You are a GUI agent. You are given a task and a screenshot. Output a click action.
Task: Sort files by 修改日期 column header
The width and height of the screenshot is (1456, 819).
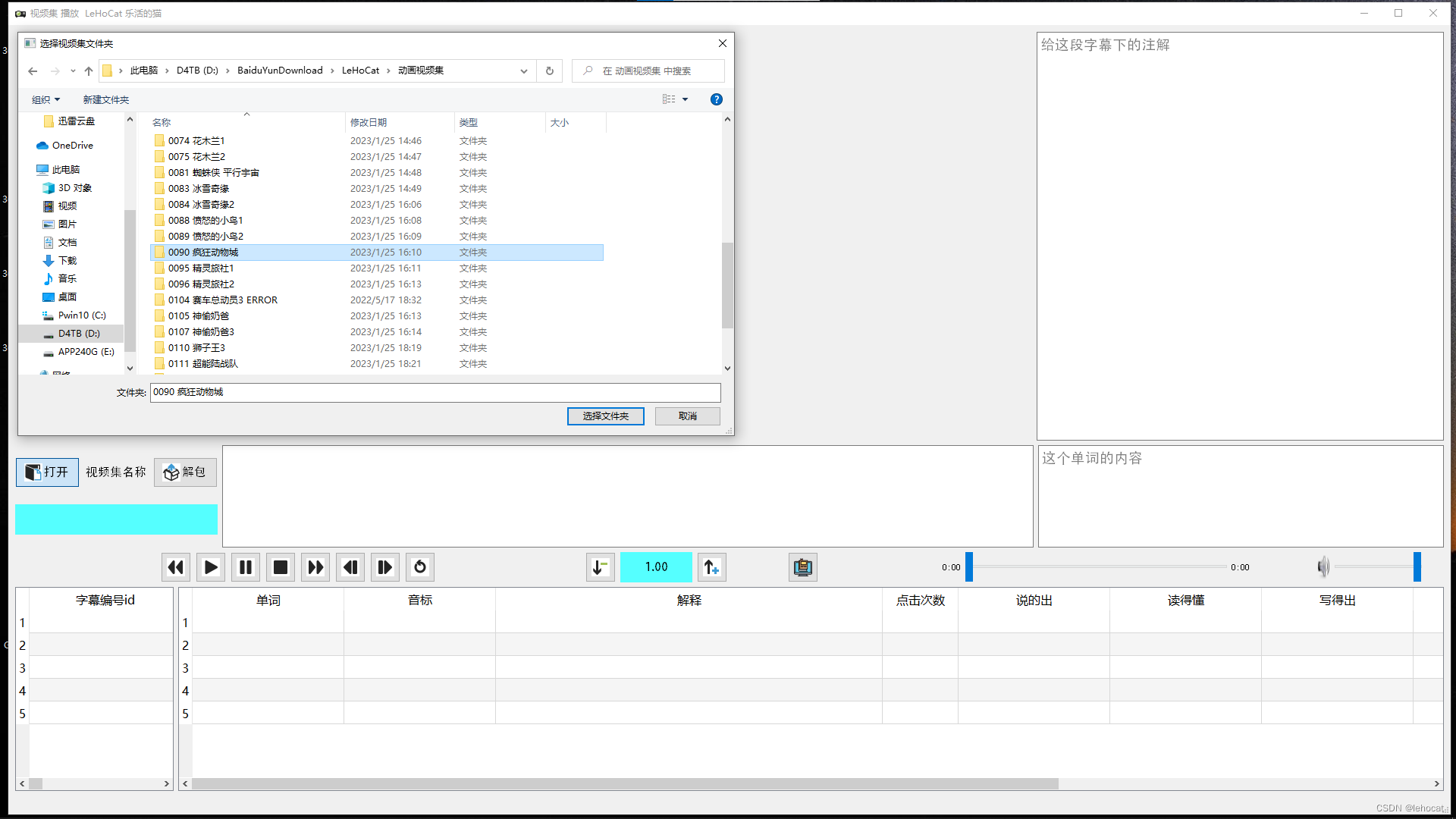(x=369, y=122)
